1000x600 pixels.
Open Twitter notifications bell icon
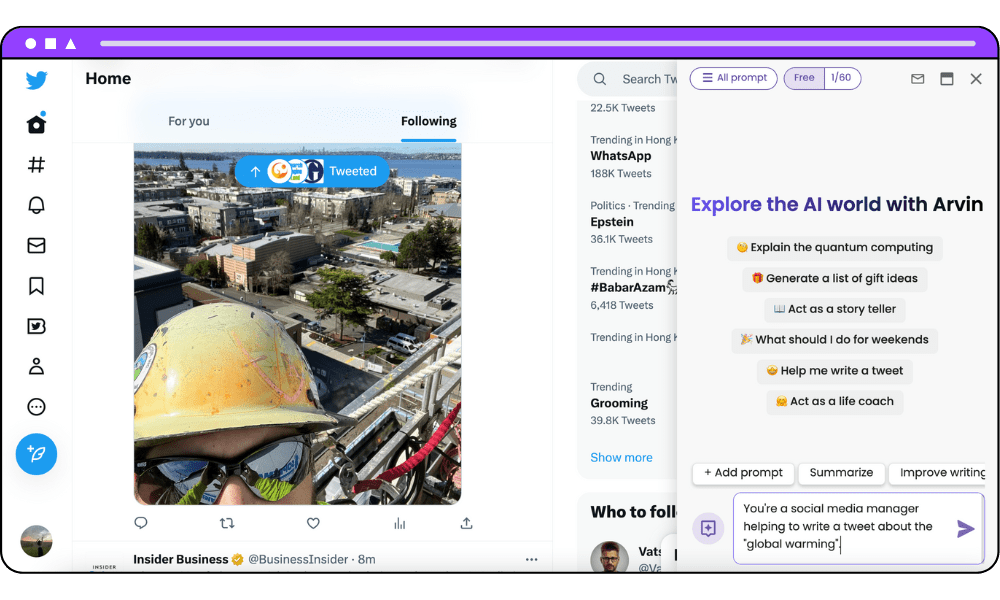36,204
